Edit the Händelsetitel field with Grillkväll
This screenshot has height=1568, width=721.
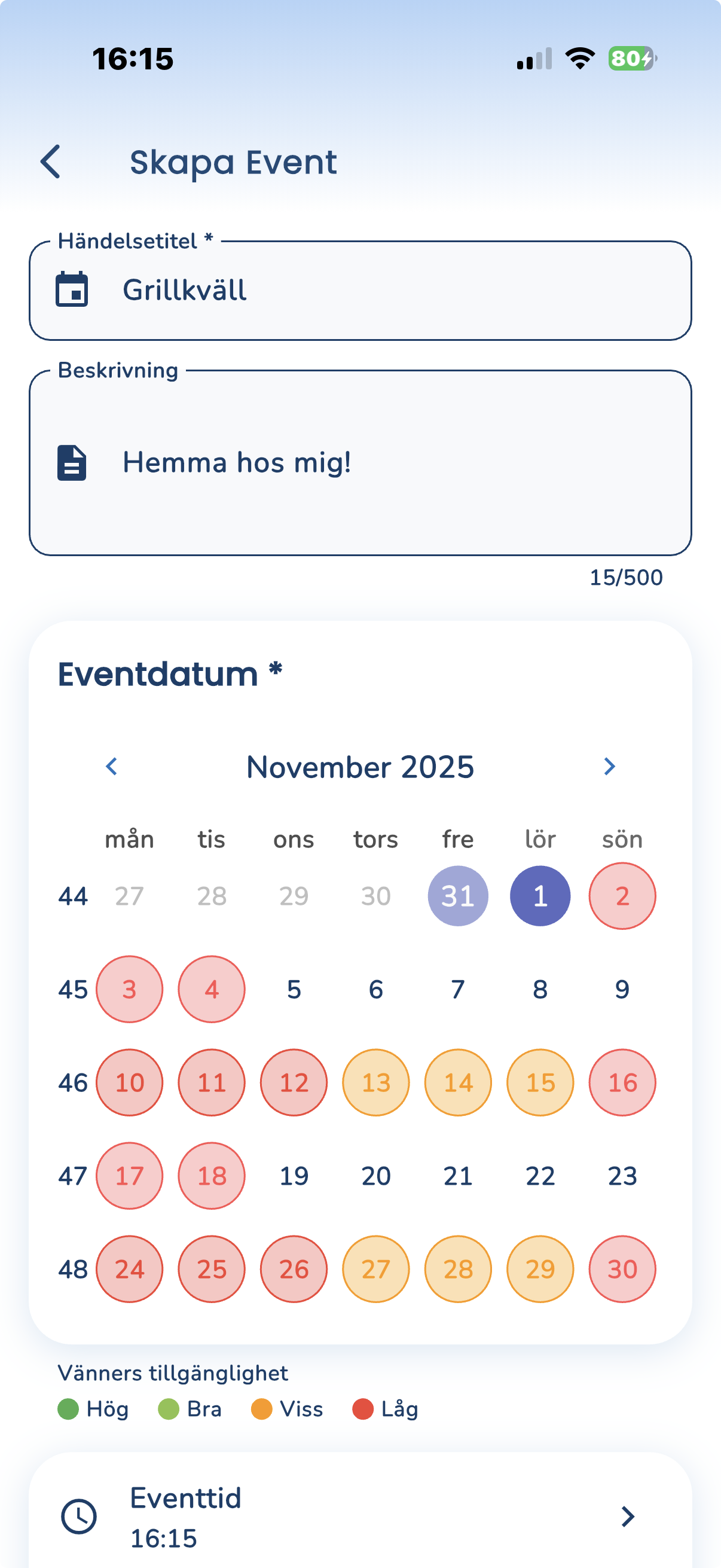tap(389, 291)
